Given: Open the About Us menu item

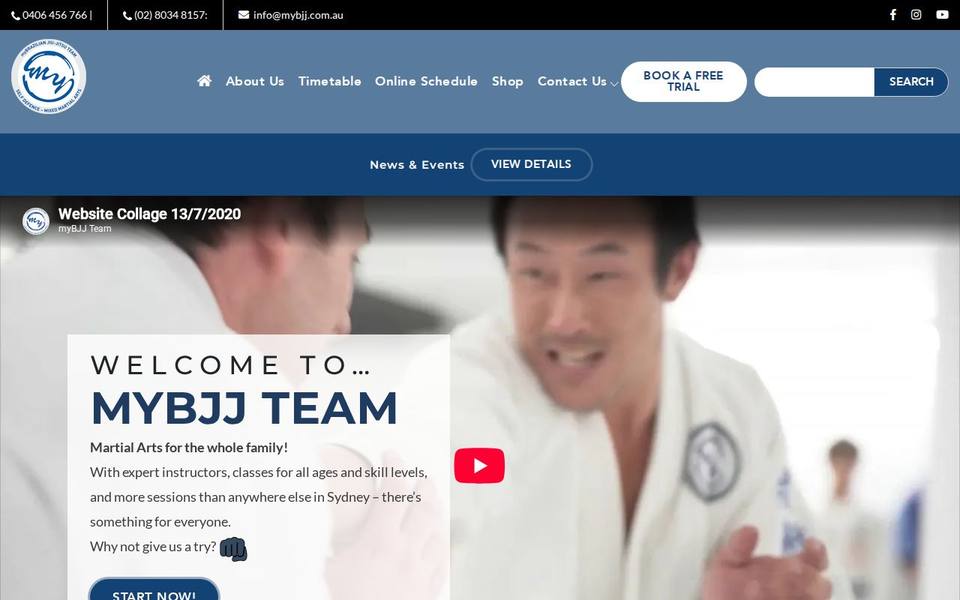Looking at the screenshot, I should tap(255, 81).
